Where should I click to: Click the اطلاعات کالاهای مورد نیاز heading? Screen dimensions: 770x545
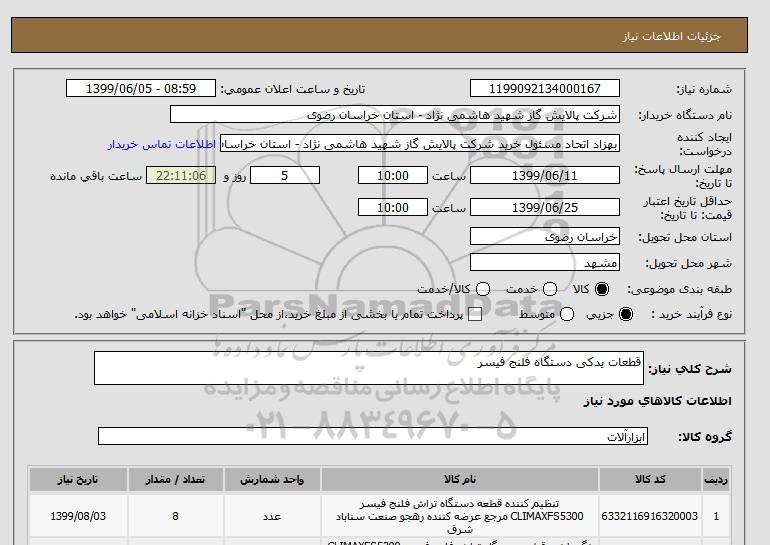[658, 401]
